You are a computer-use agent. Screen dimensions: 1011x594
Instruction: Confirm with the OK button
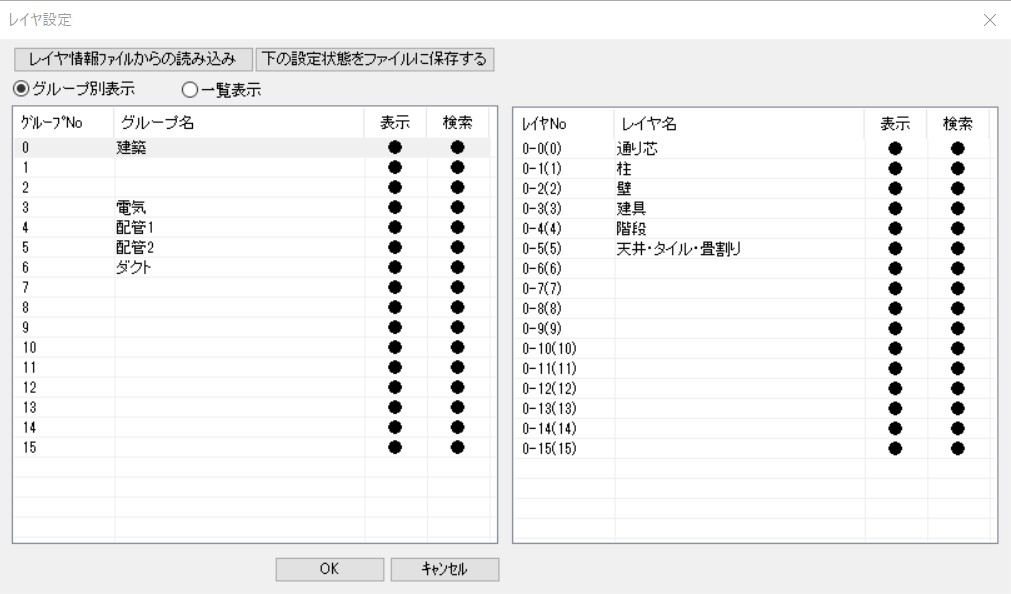(329, 569)
